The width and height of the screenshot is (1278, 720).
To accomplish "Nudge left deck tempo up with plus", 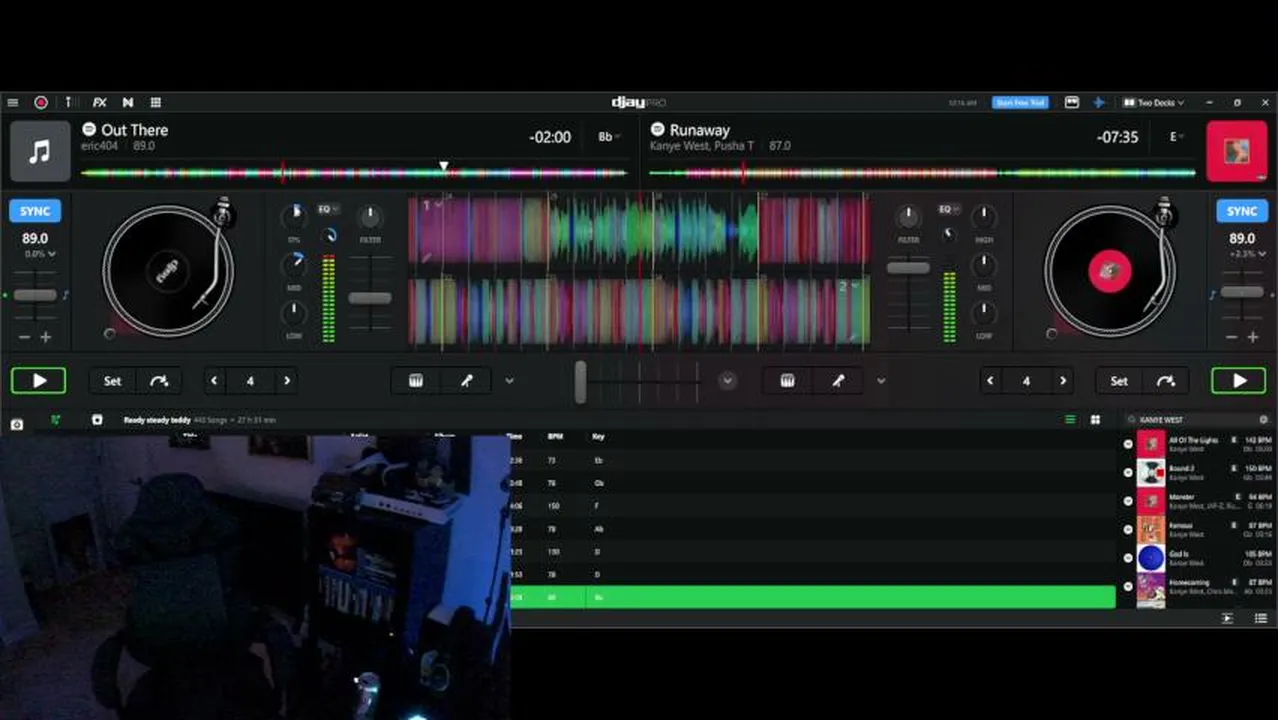I will coord(46,337).
